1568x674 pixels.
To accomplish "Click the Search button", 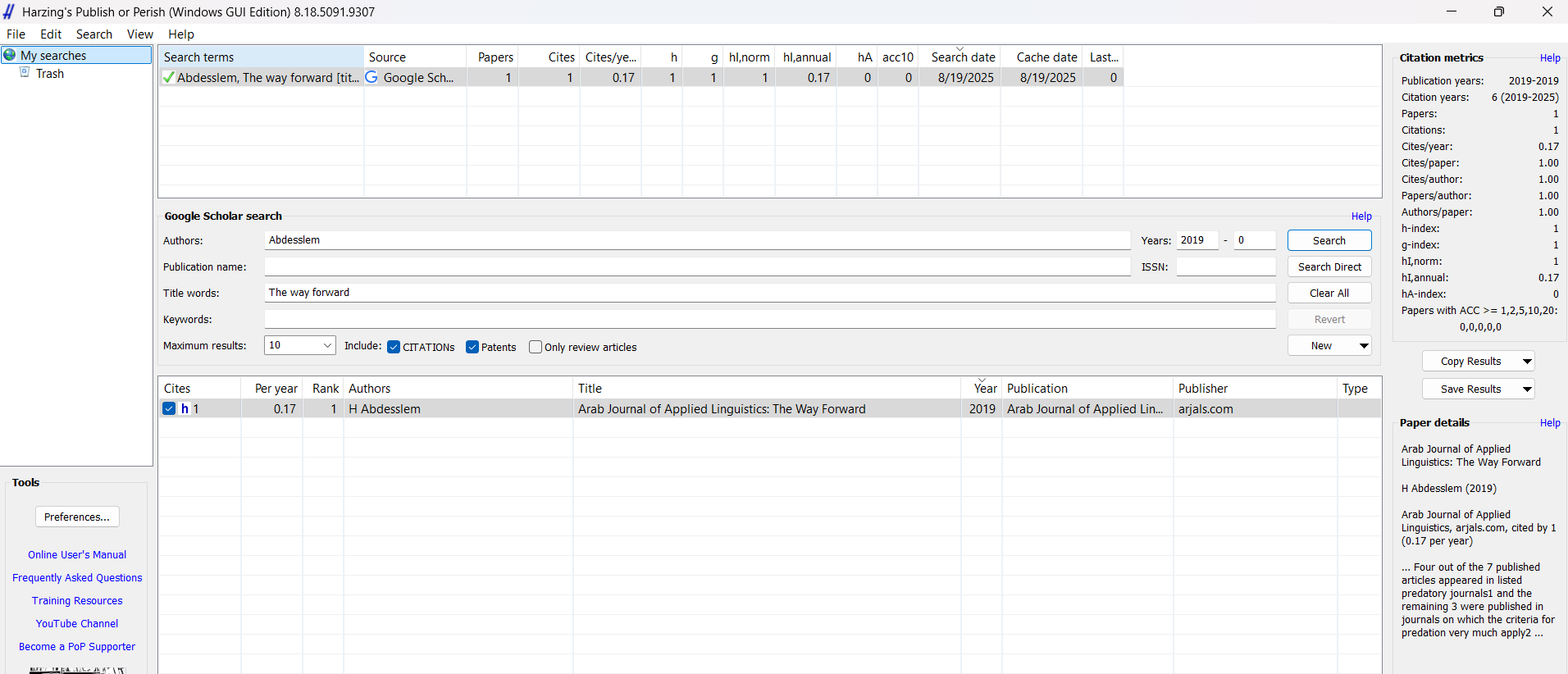I will pyautogui.click(x=1329, y=240).
